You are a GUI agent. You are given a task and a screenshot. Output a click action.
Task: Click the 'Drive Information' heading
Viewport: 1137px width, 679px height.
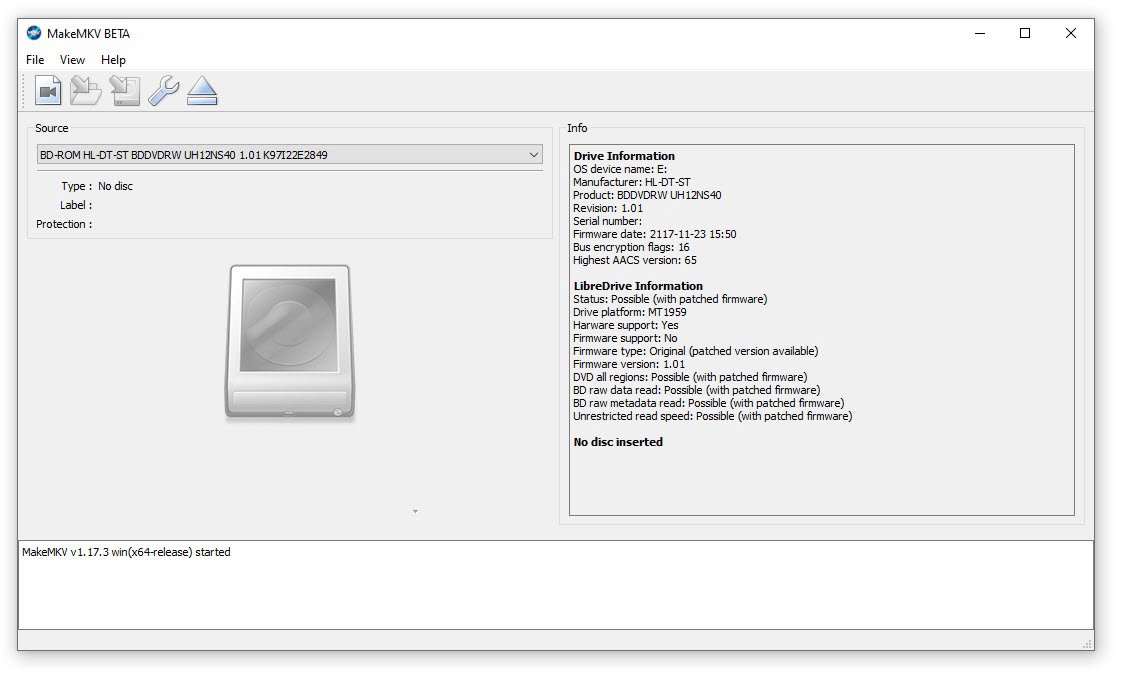pyautogui.click(x=624, y=156)
